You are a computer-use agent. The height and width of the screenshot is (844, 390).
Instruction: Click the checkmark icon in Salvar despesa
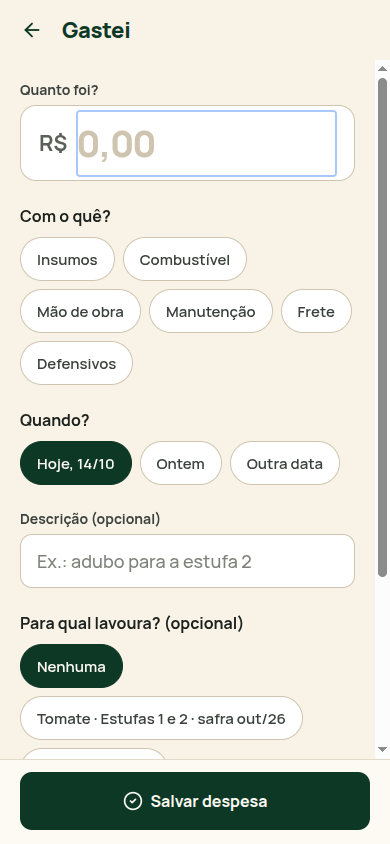pyautogui.click(x=132, y=801)
